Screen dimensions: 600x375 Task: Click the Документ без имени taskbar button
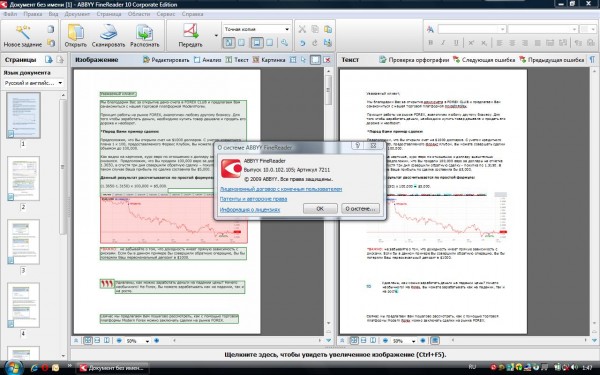pos(113,368)
